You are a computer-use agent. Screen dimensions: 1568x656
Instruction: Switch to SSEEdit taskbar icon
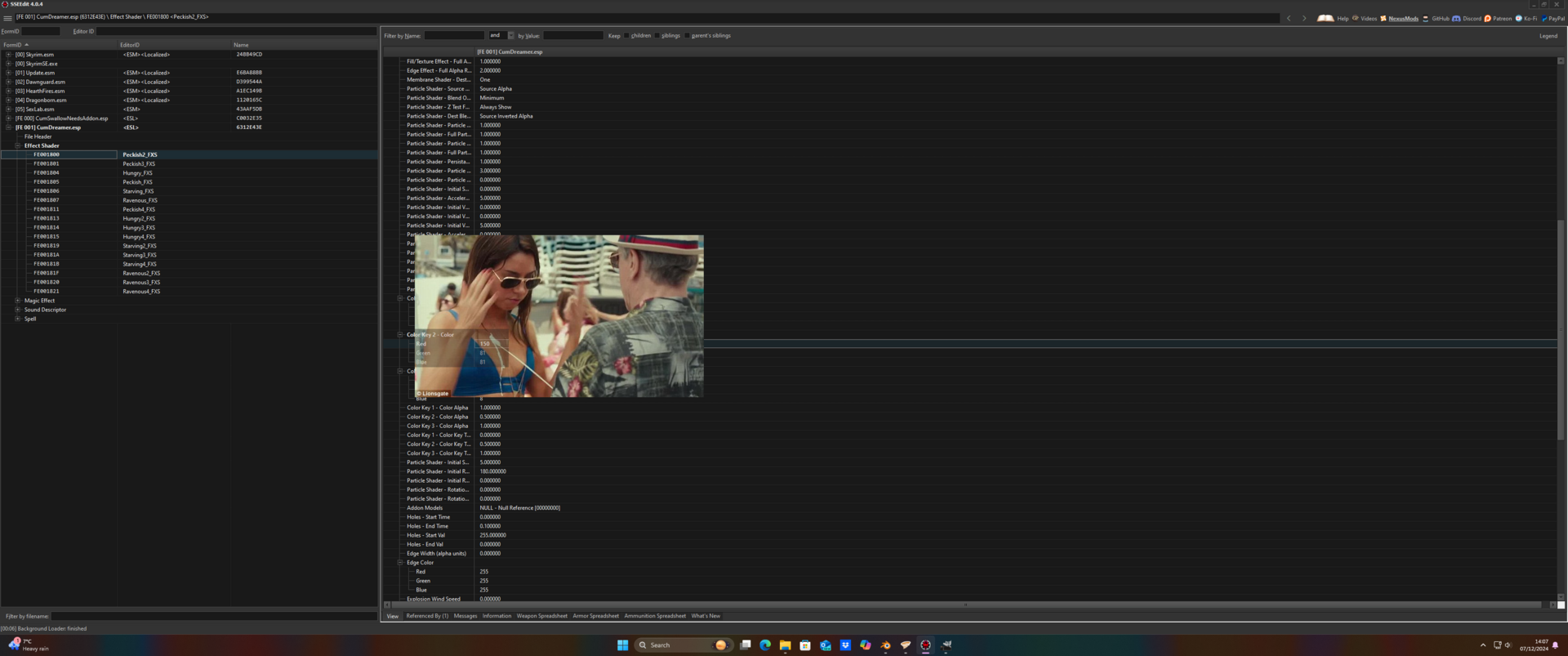tap(925, 645)
